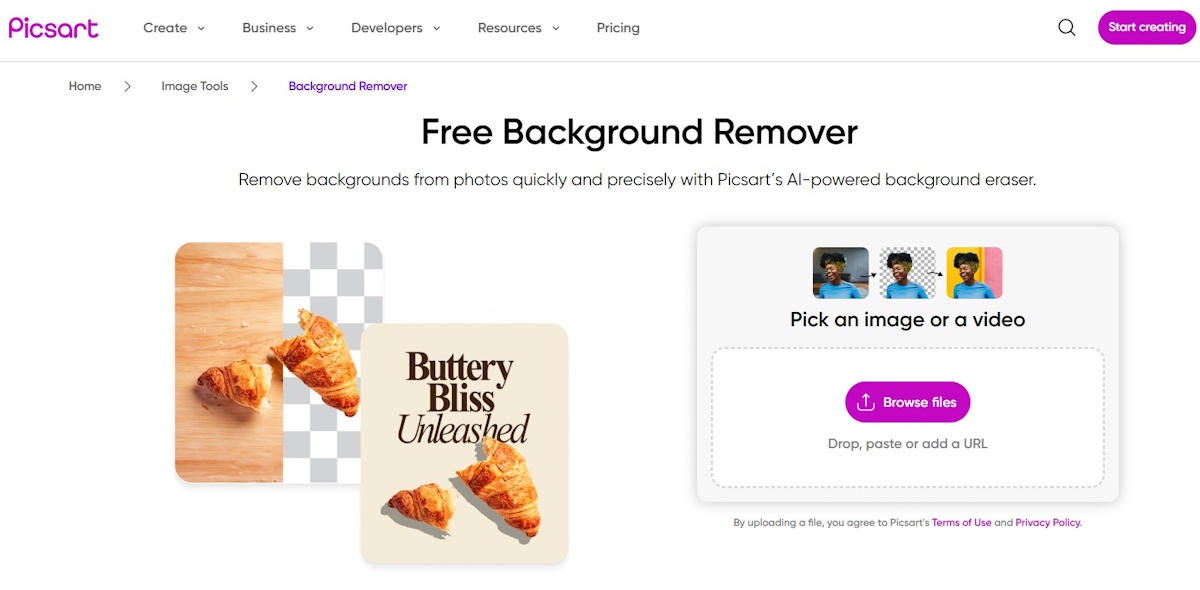Click the upload icon in Browse files
Screen dimensions: 1200x590
[x=866, y=402]
